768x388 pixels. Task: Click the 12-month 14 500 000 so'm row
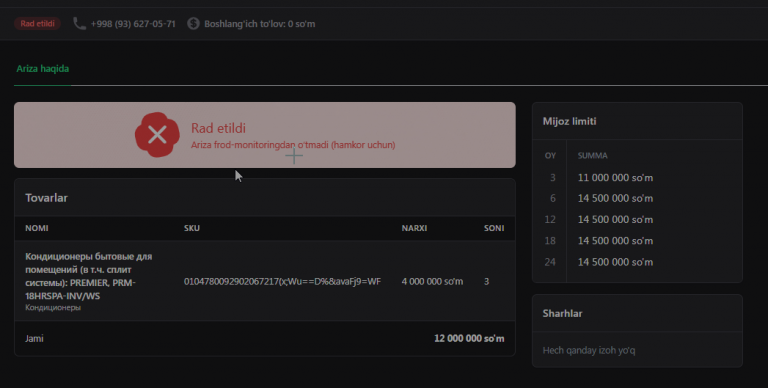click(x=615, y=219)
